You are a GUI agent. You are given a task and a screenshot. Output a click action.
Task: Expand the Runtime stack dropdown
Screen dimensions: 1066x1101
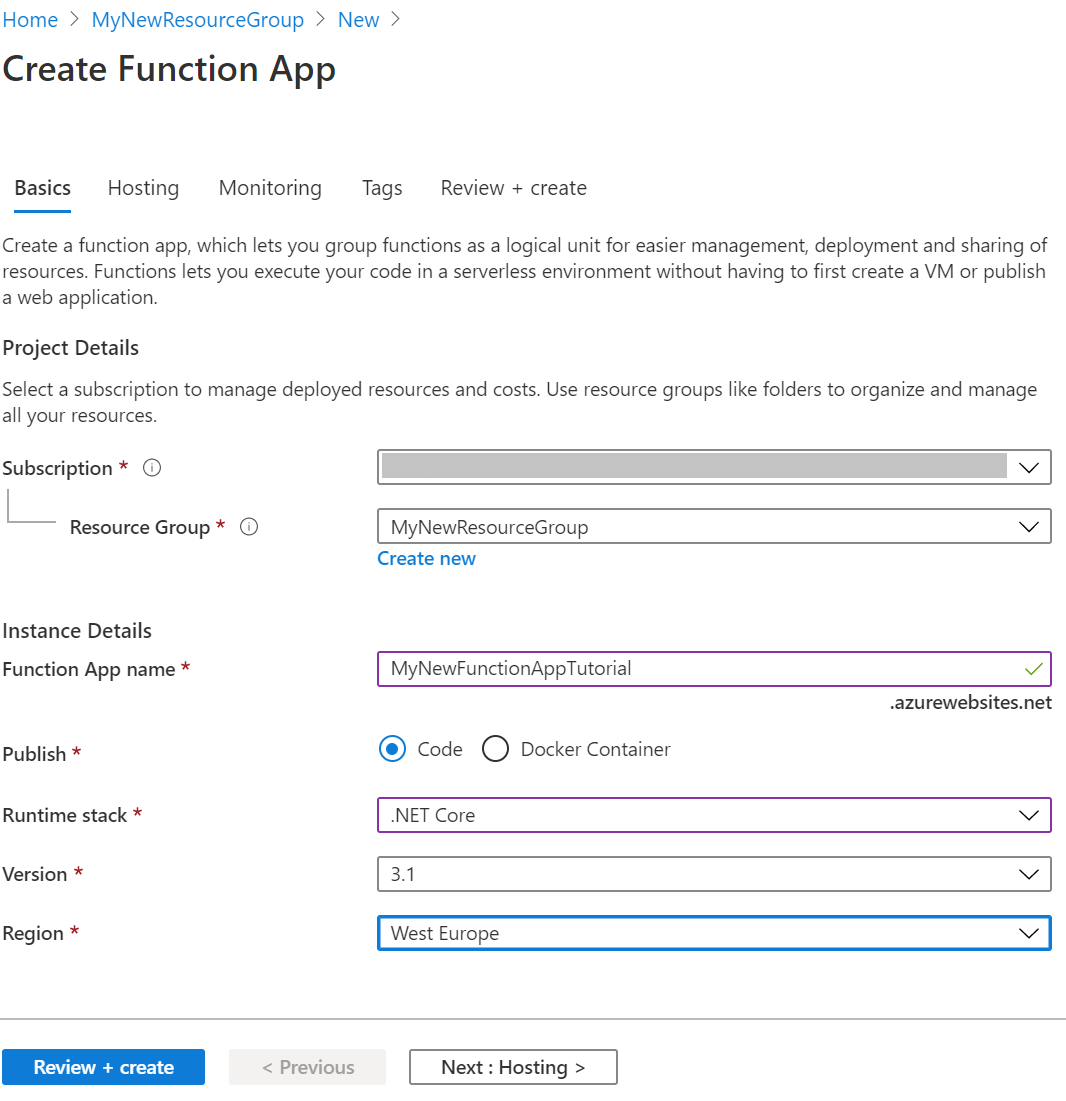pyautogui.click(x=1029, y=815)
